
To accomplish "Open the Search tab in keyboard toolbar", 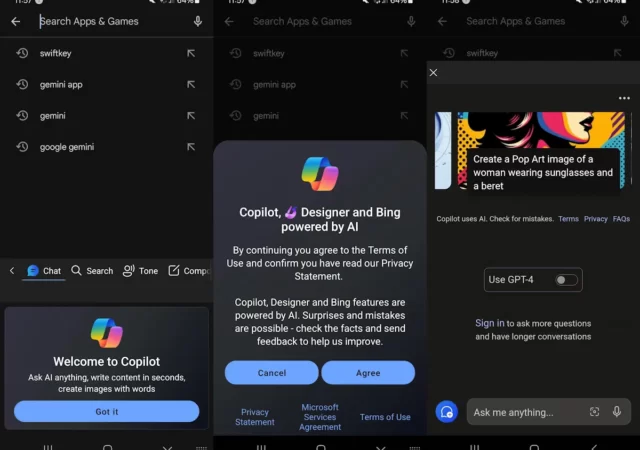I will click(x=92, y=271).
